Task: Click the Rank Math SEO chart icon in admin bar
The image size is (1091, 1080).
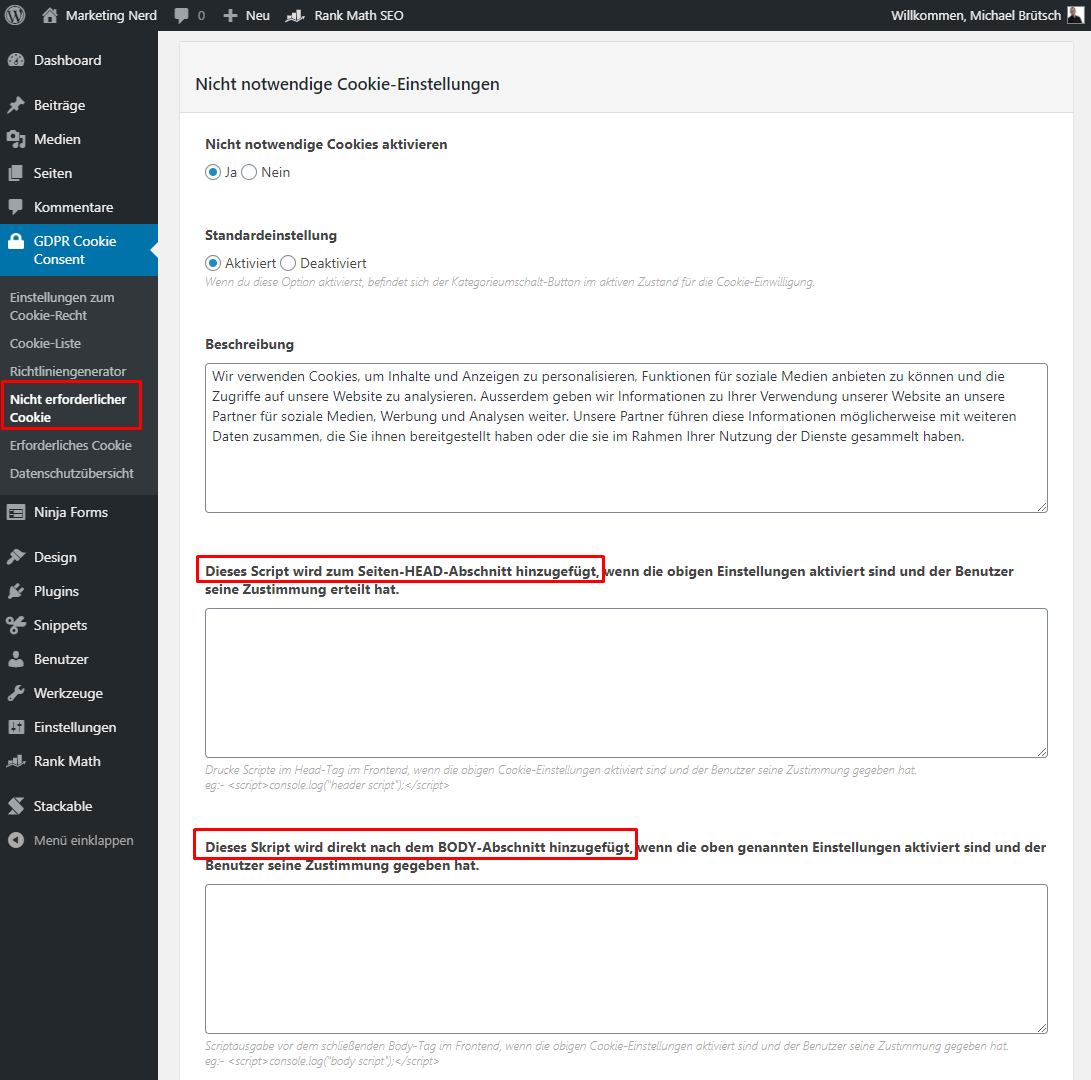Action: [x=295, y=15]
